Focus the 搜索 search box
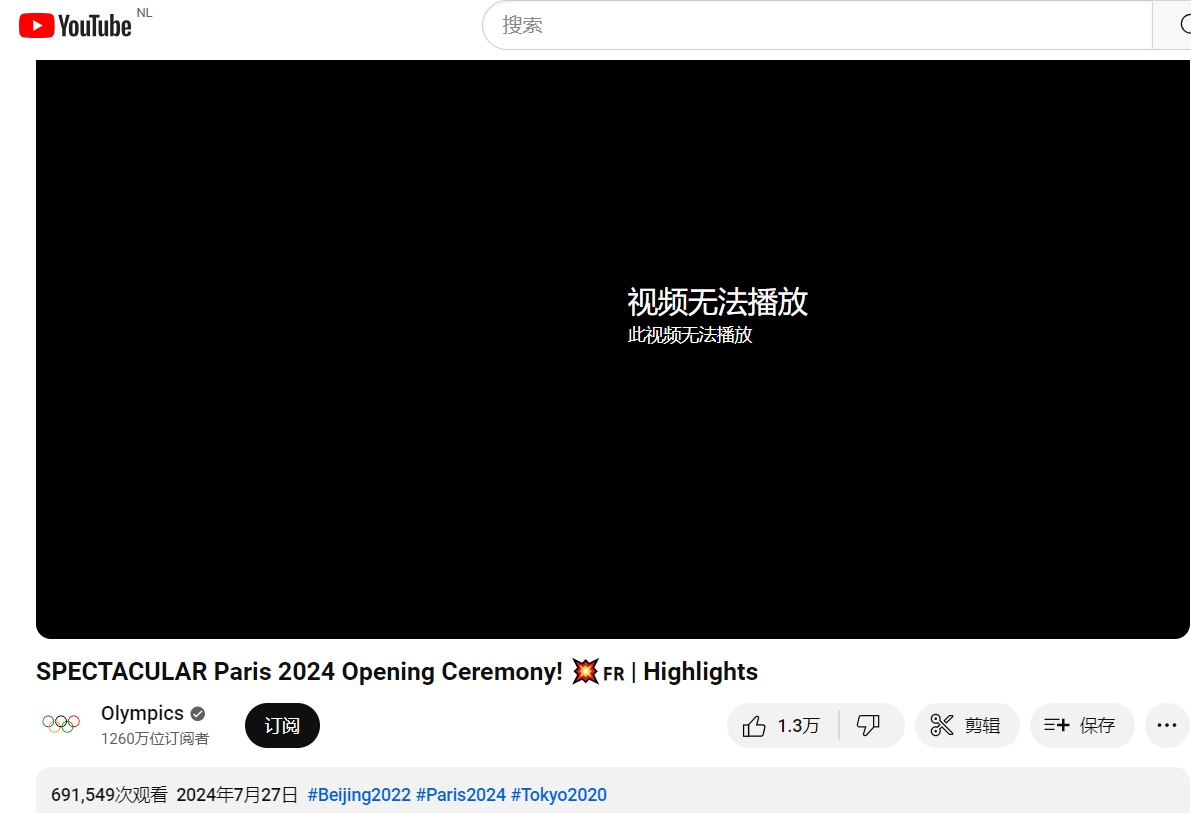Screen dimensions: 1191x813 pyautogui.click(x=817, y=25)
